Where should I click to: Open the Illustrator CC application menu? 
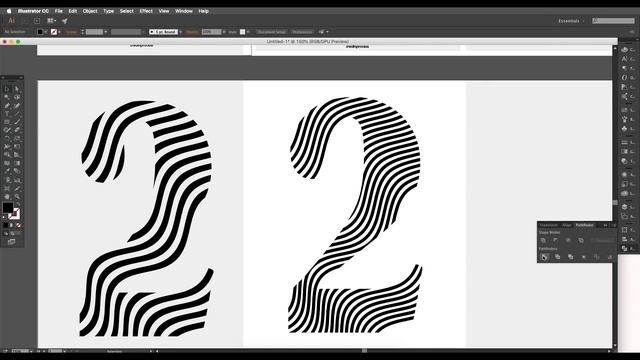click(x=33, y=11)
